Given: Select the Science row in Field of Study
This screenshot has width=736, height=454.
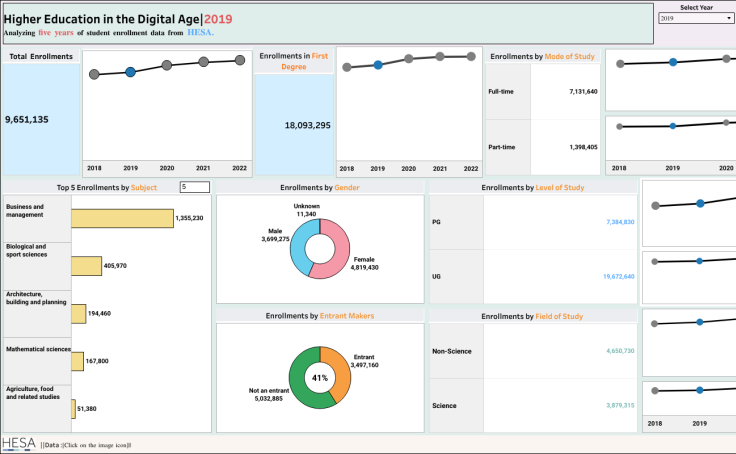Looking at the screenshot, I should coord(534,405).
